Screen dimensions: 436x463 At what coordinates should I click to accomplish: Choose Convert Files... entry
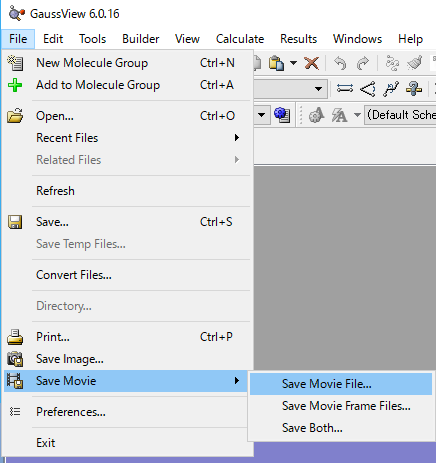[127, 275]
